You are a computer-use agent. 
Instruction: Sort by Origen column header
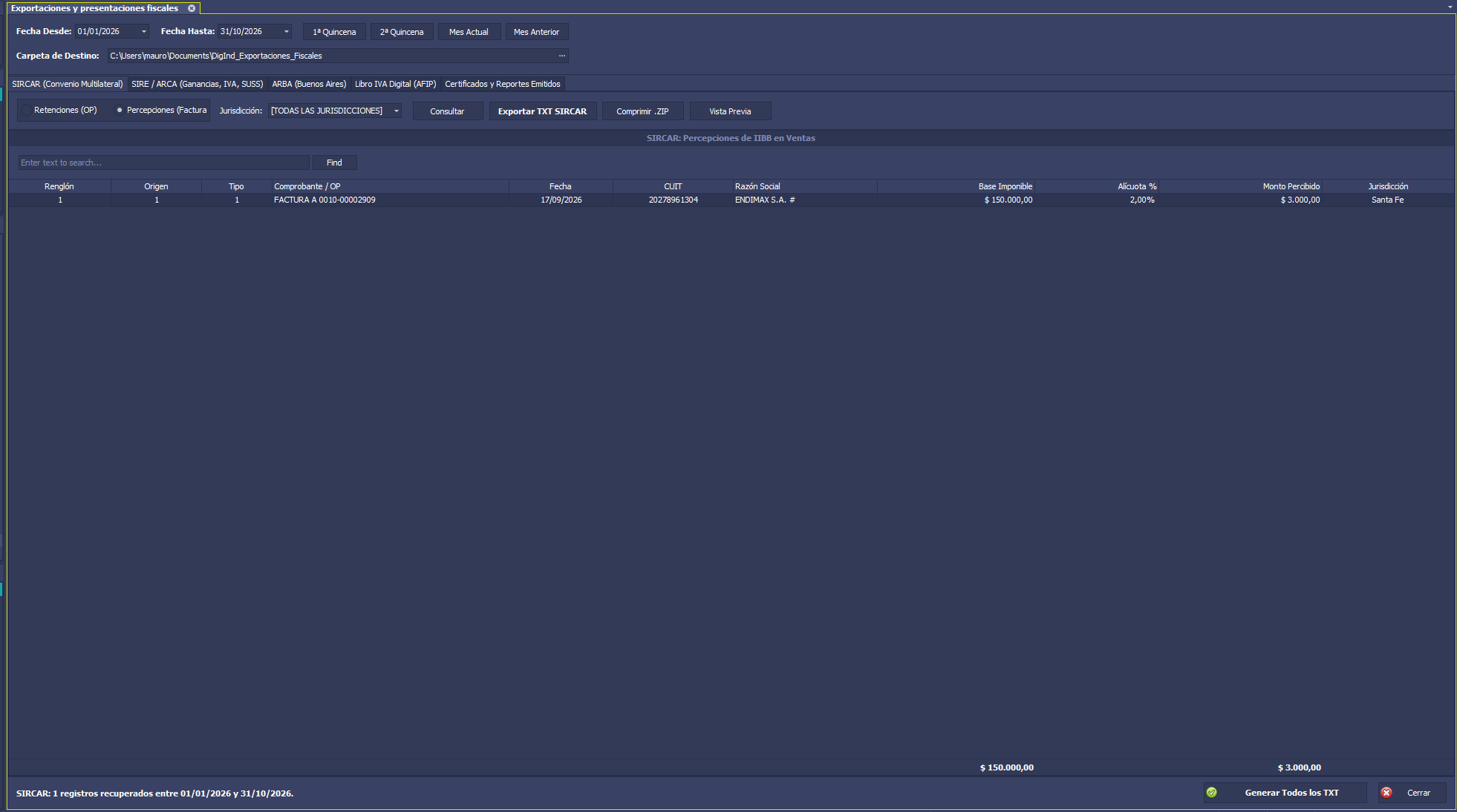click(157, 186)
